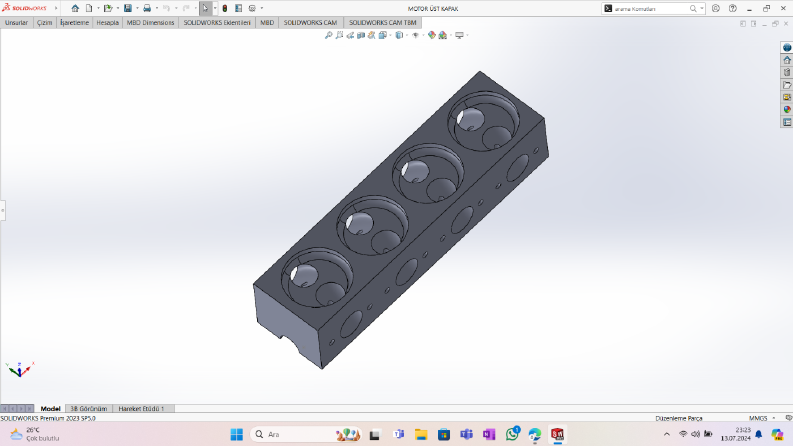The image size is (793, 446).
Task: Click the Edit Appearance color ball icon
Action: coord(431,35)
